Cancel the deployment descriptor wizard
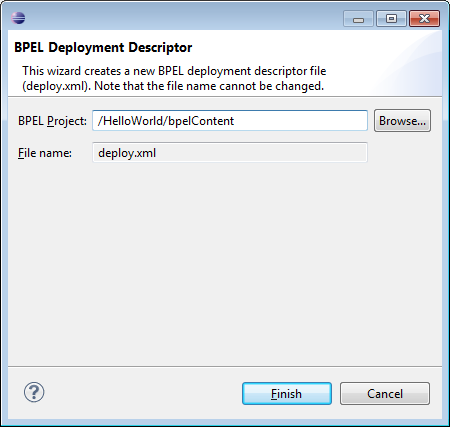The image size is (450, 427). 385,394
